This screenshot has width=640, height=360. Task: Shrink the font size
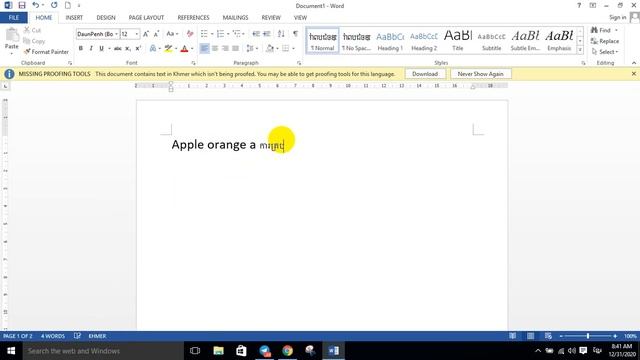156,34
